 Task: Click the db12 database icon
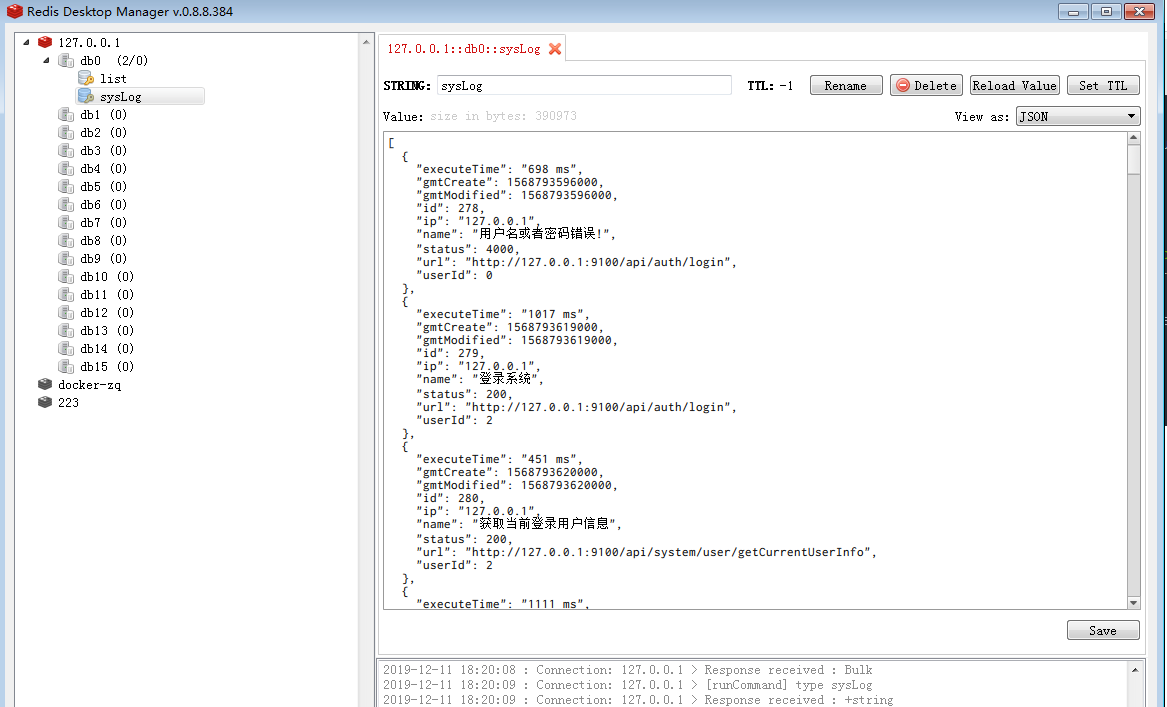[66, 313]
